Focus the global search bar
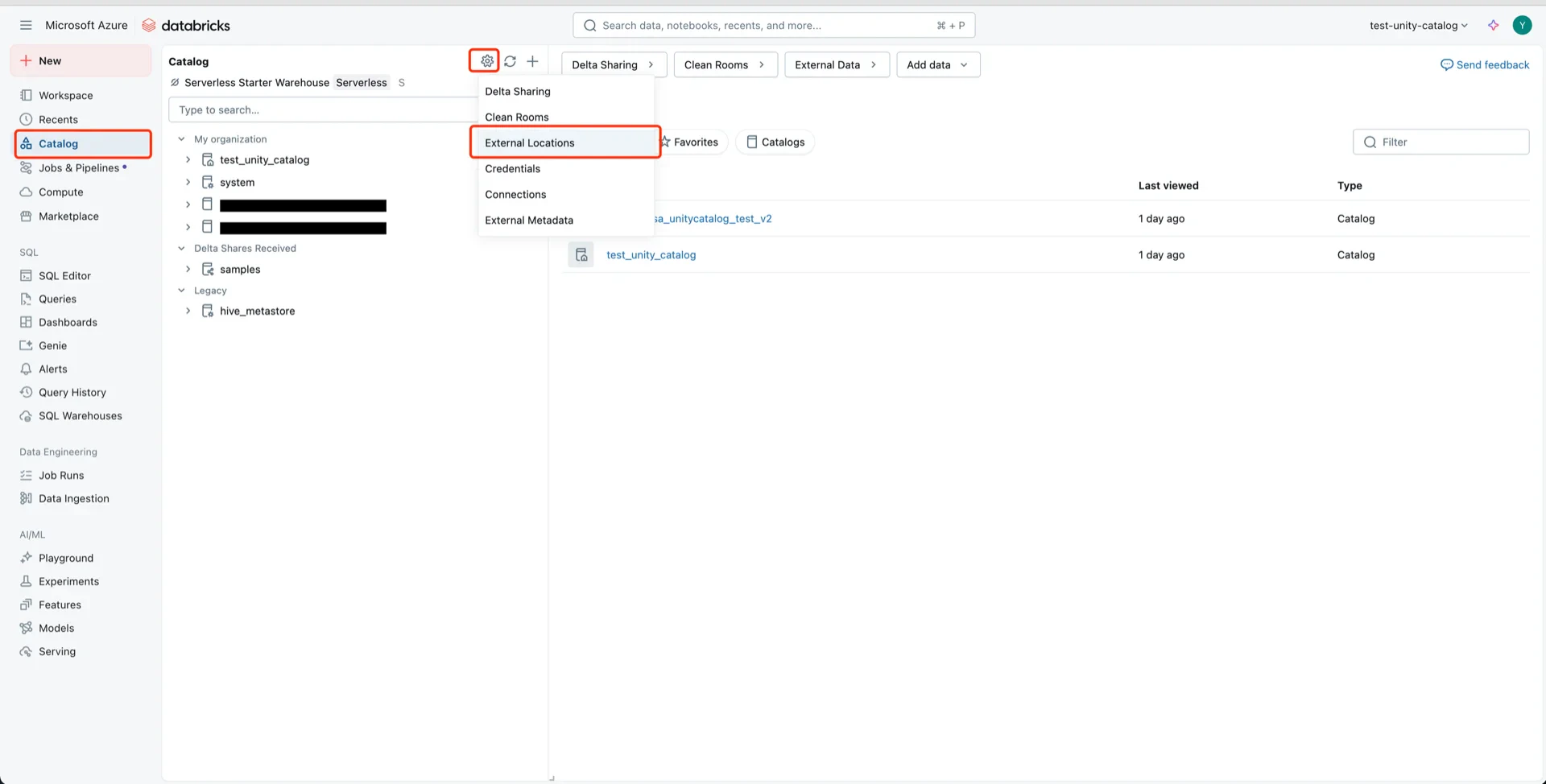Viewport: 1546px width, 784px height. [774, 25]
